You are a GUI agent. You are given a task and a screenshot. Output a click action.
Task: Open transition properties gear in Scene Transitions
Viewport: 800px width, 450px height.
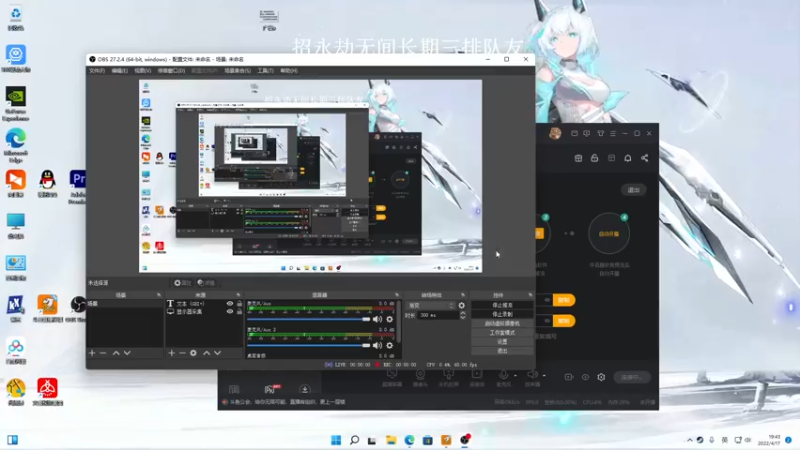[462, 306]
